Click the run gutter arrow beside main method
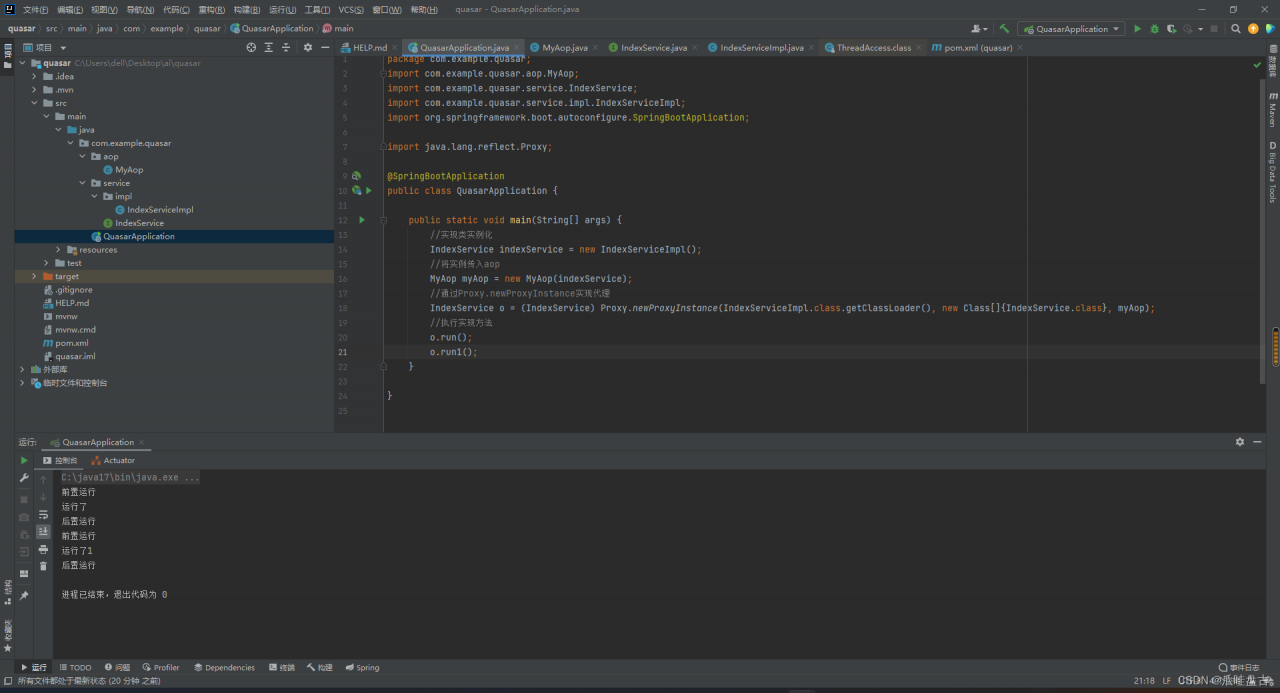 362,219
